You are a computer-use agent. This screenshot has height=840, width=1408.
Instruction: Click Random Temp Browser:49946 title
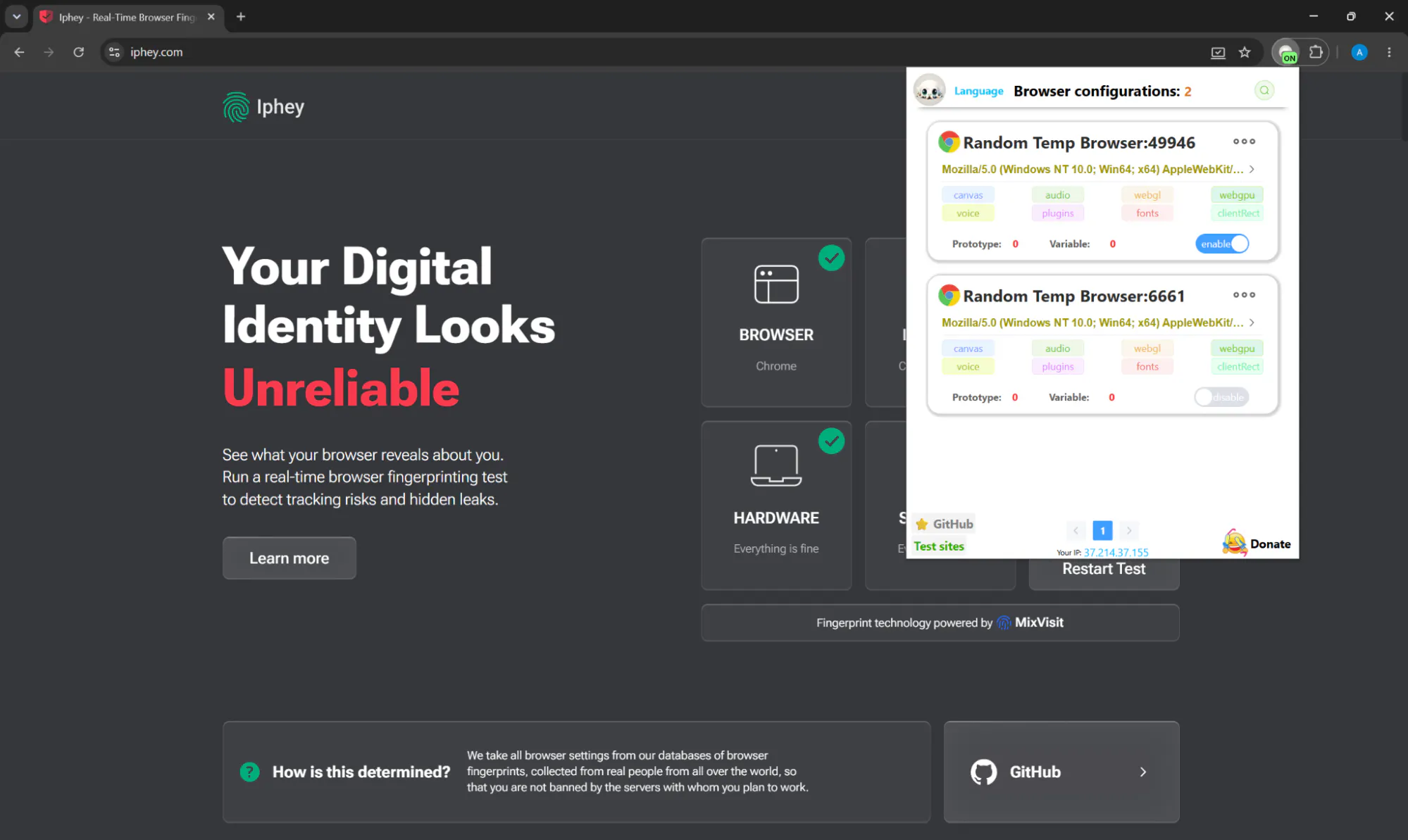point(1079,143)
